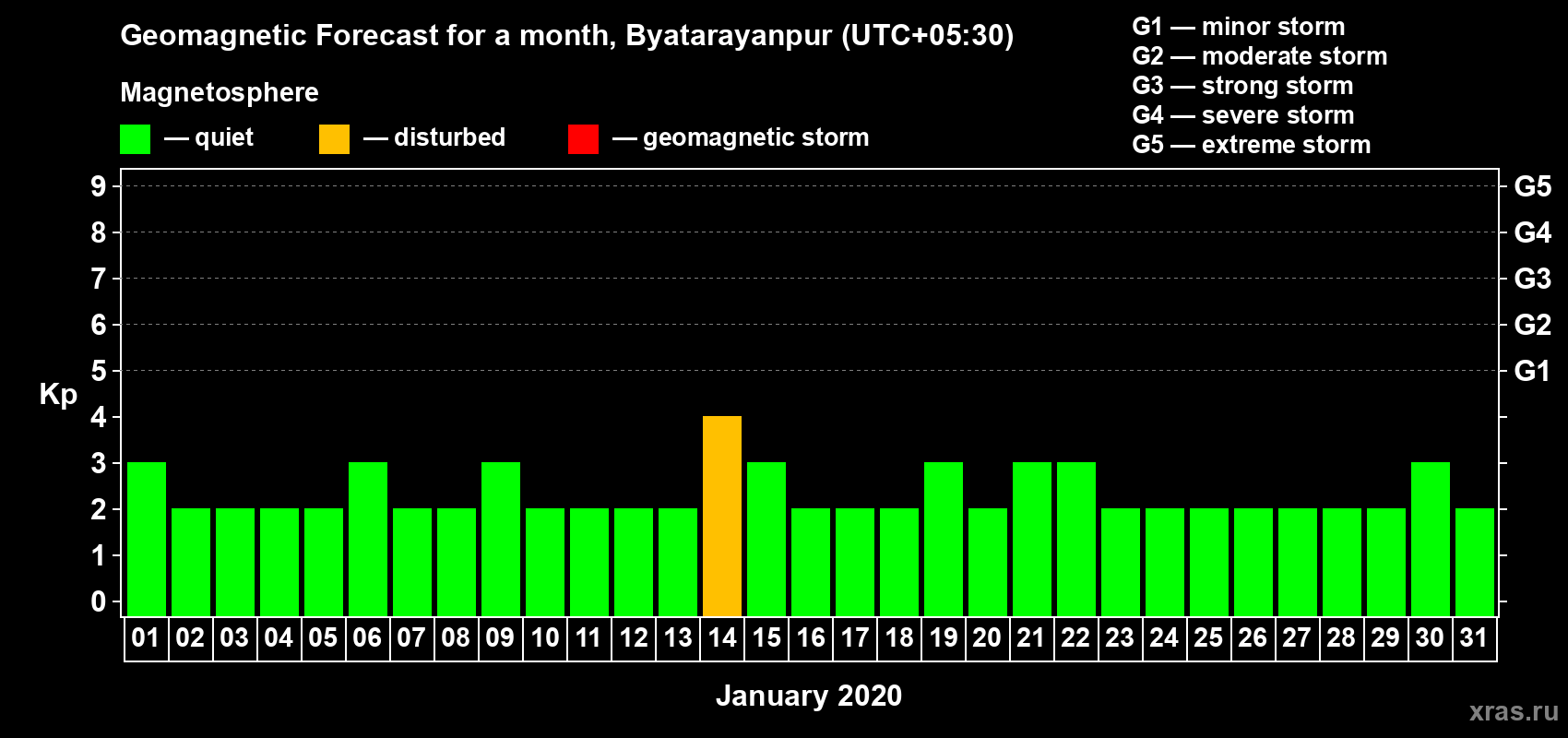This screenshot has width=1568, height=738.
Task: Click the Kp axis value 9
Action: (99, 186)
